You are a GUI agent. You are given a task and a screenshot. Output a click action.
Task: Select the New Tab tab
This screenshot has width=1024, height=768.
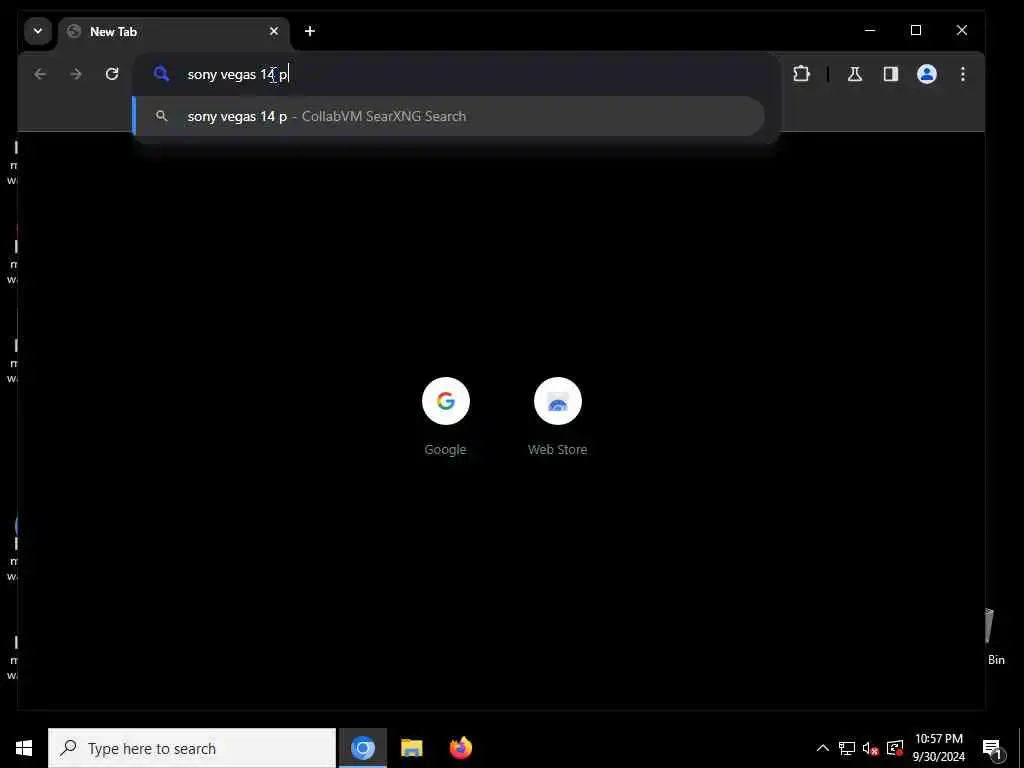click(174, 32)
